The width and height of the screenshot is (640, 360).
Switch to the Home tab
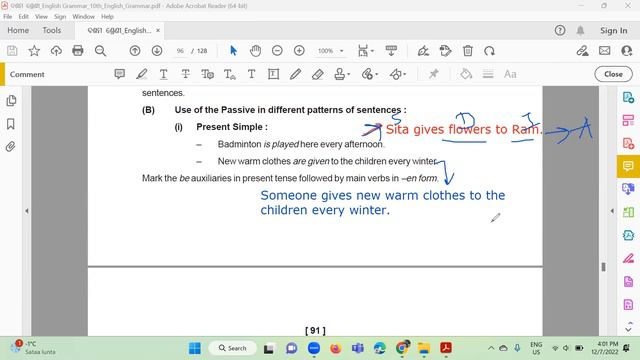[x=18, y=30]
